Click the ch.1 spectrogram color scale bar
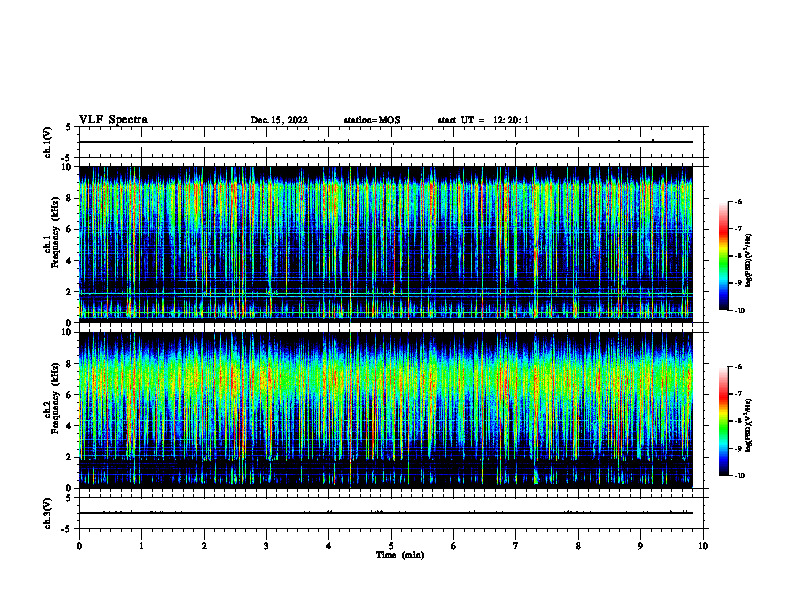 [x=724, y=256]
